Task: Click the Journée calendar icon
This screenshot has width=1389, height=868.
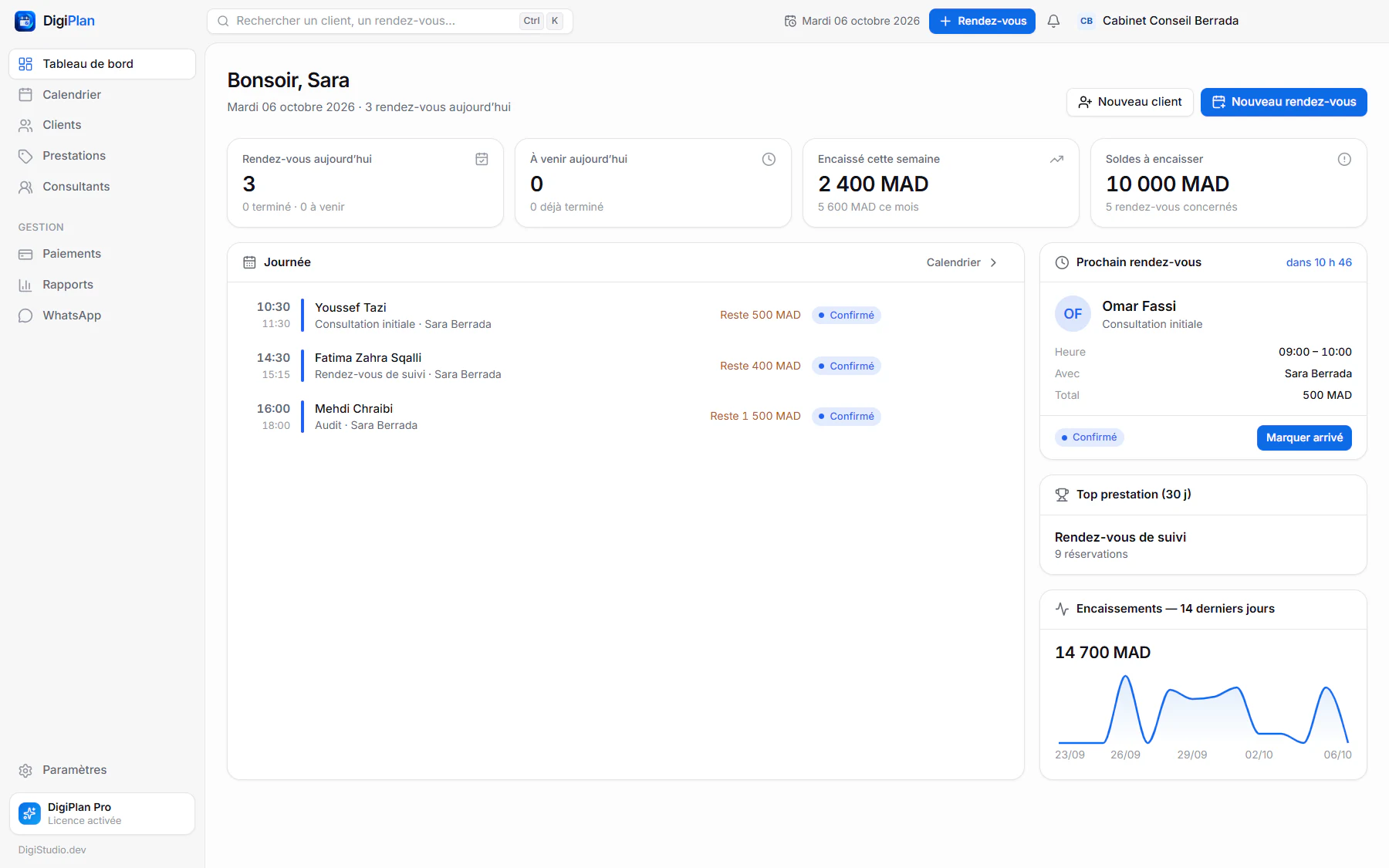Action: point(249,262)
